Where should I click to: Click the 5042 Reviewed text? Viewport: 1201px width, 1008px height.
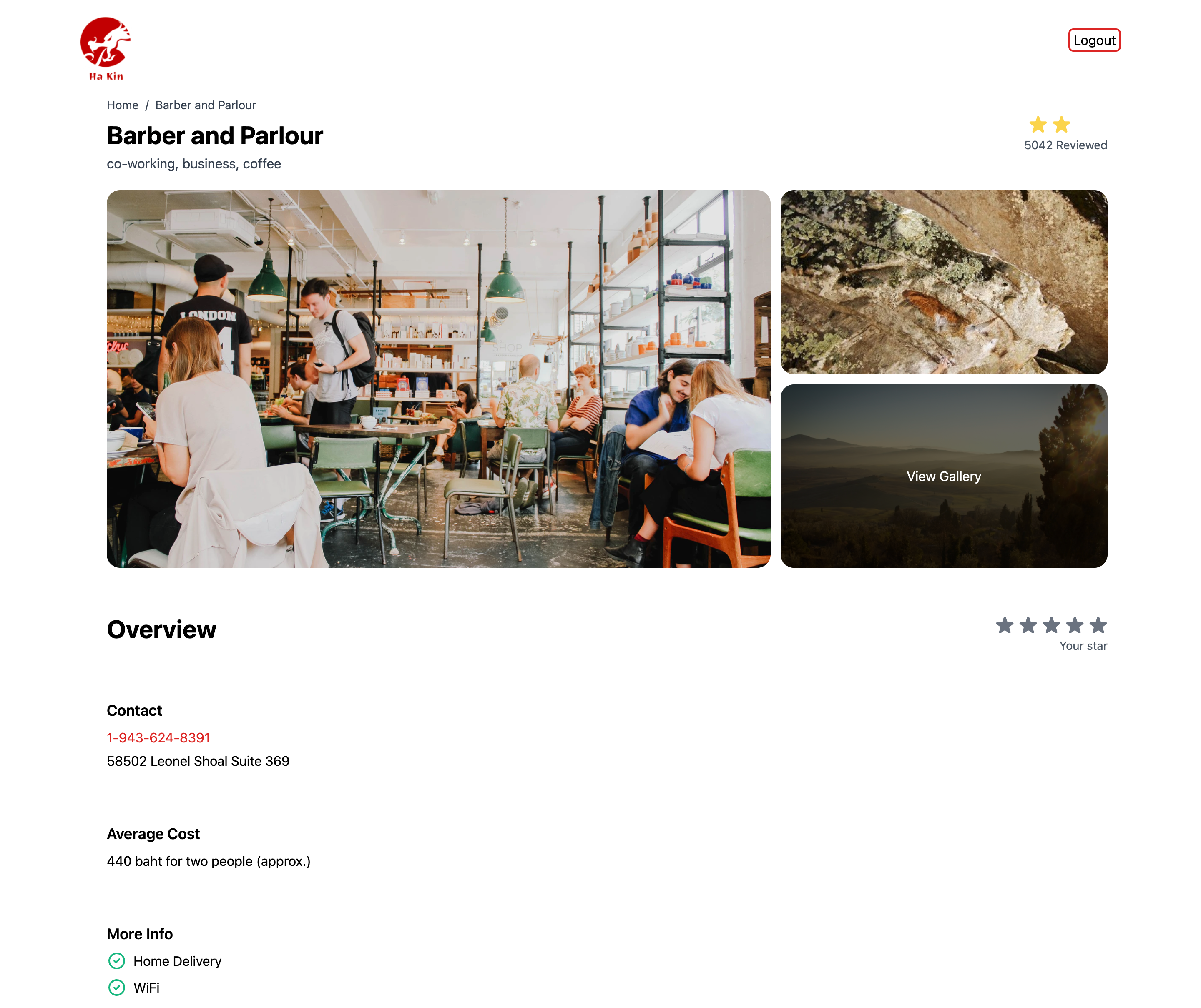[x=1065, y=145]
